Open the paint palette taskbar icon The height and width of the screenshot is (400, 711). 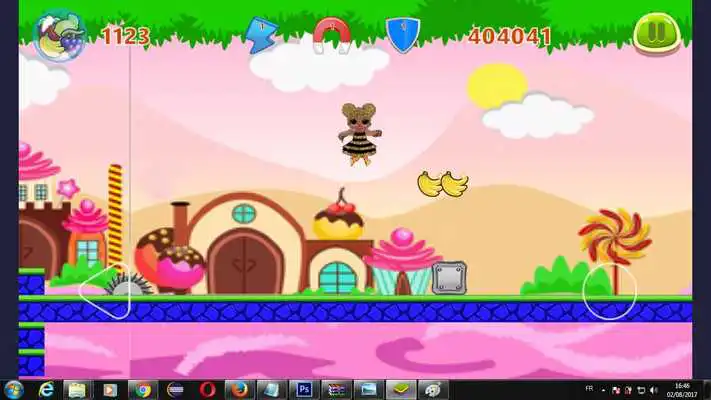(x=433, y=390)
